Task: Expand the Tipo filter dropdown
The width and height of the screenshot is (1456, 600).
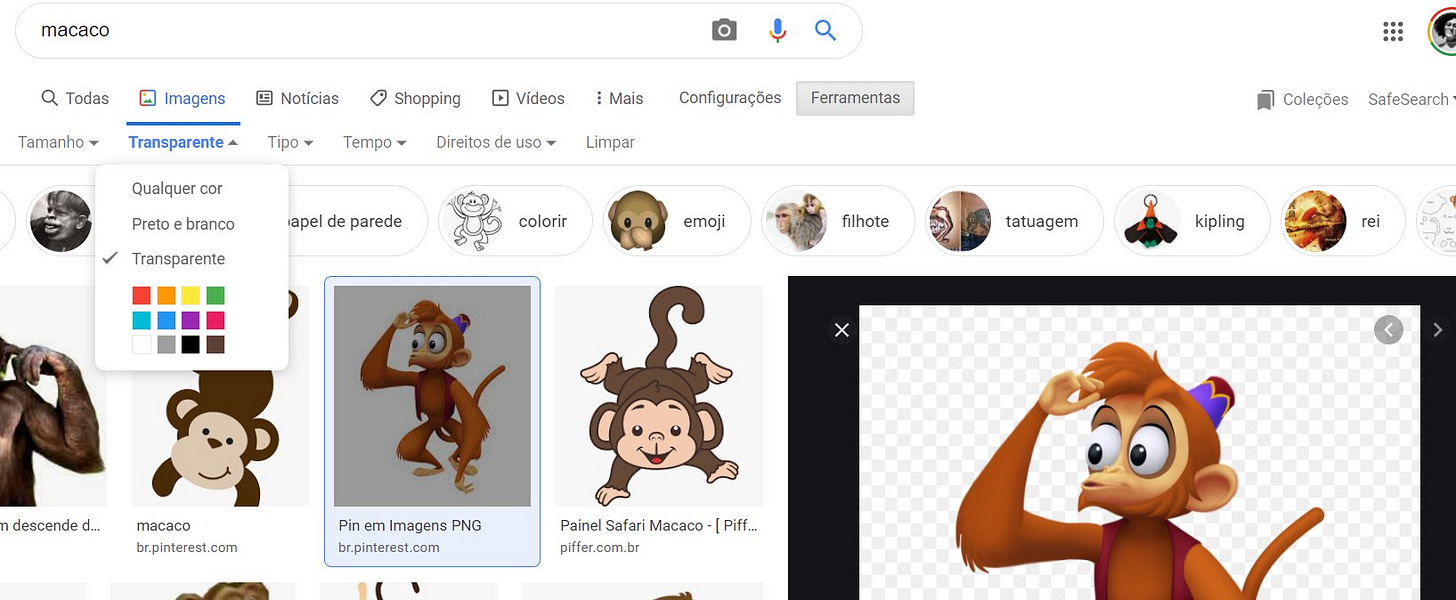Action: [x=290, y=142]
